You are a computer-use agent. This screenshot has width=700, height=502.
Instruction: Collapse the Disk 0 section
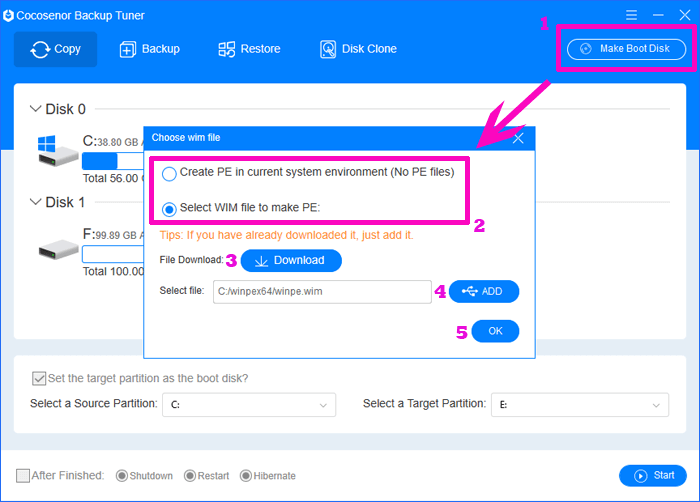[35, 109]
